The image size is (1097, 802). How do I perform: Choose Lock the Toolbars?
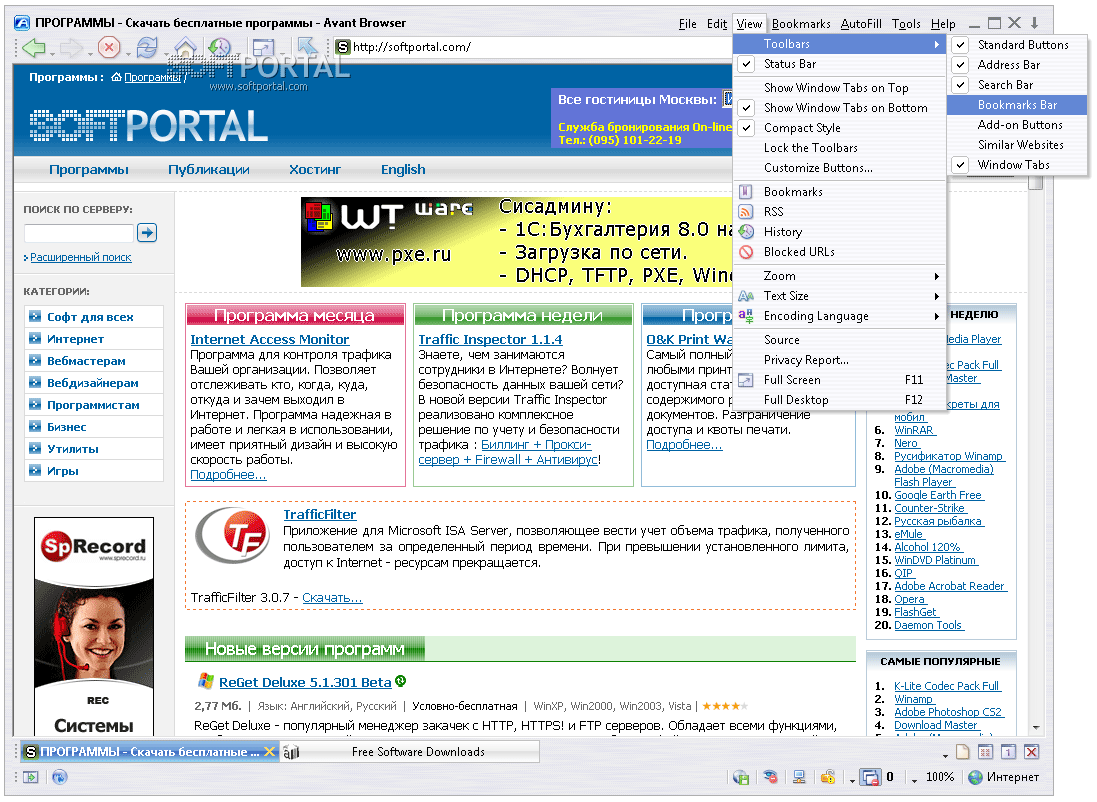coord(839,148)
